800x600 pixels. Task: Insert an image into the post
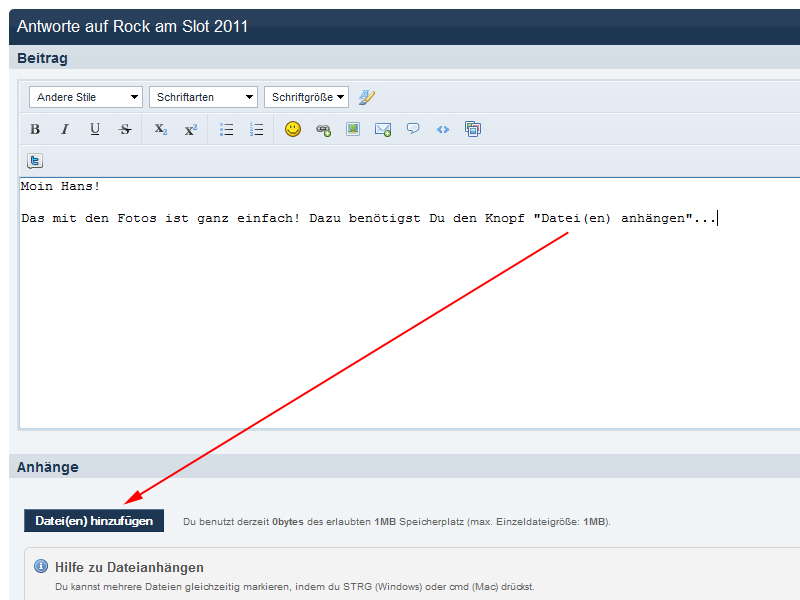[353, 129]
